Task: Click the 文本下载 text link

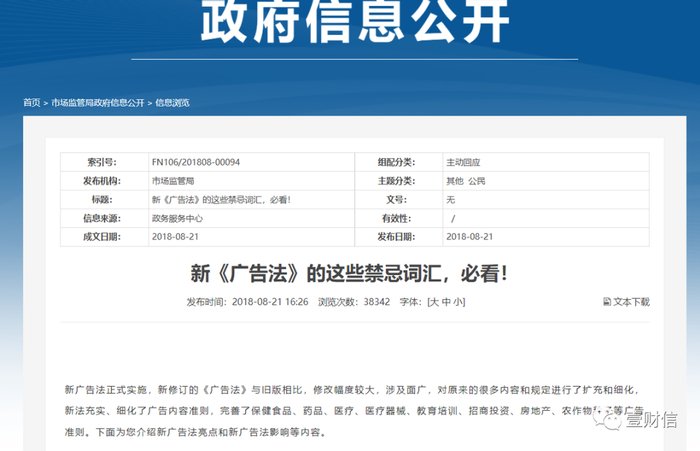Action: 631,302
